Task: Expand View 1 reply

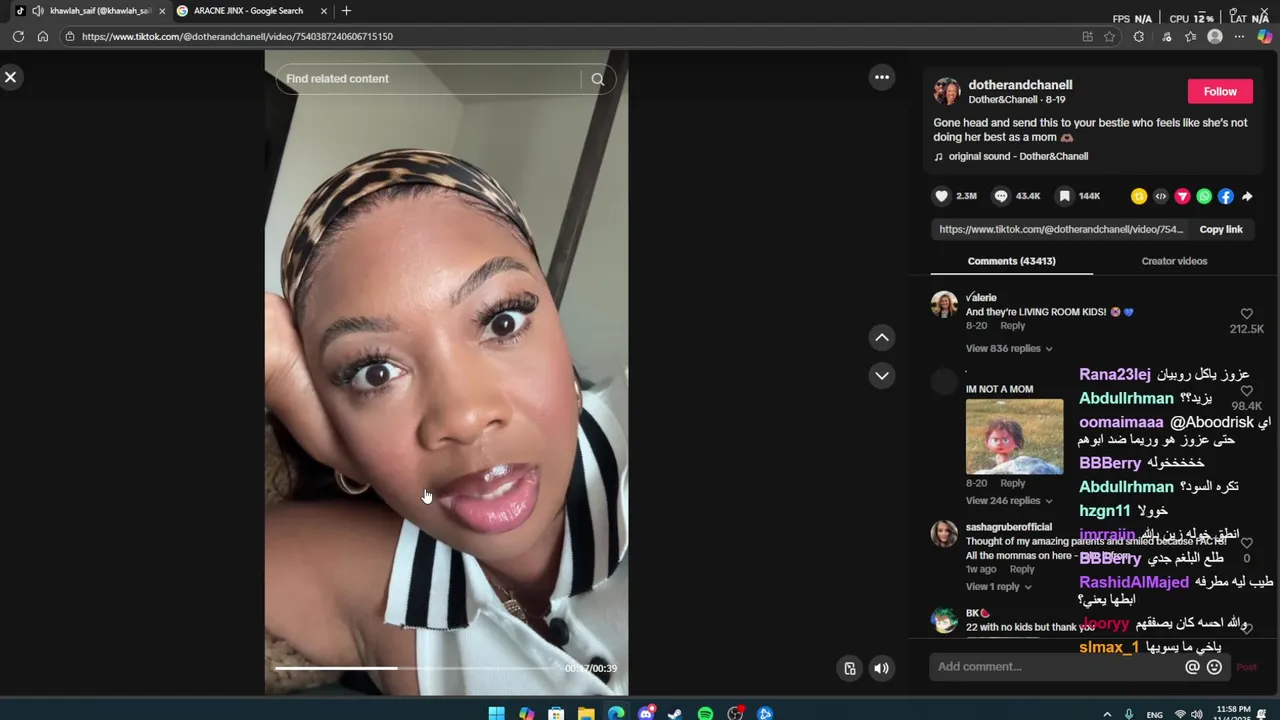Action: [999, 586]
